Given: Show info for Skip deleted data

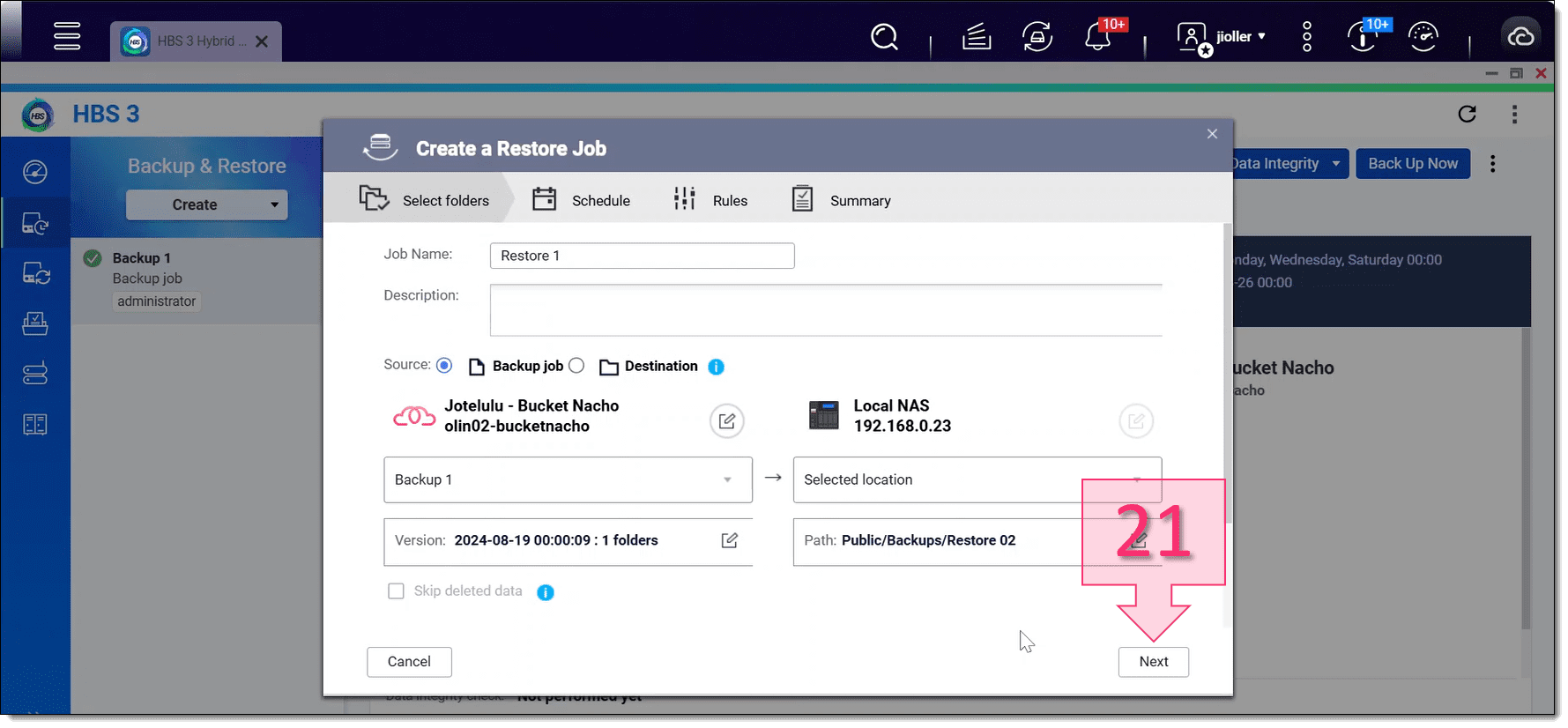Looking at the screenshot, I should (546, 592).
